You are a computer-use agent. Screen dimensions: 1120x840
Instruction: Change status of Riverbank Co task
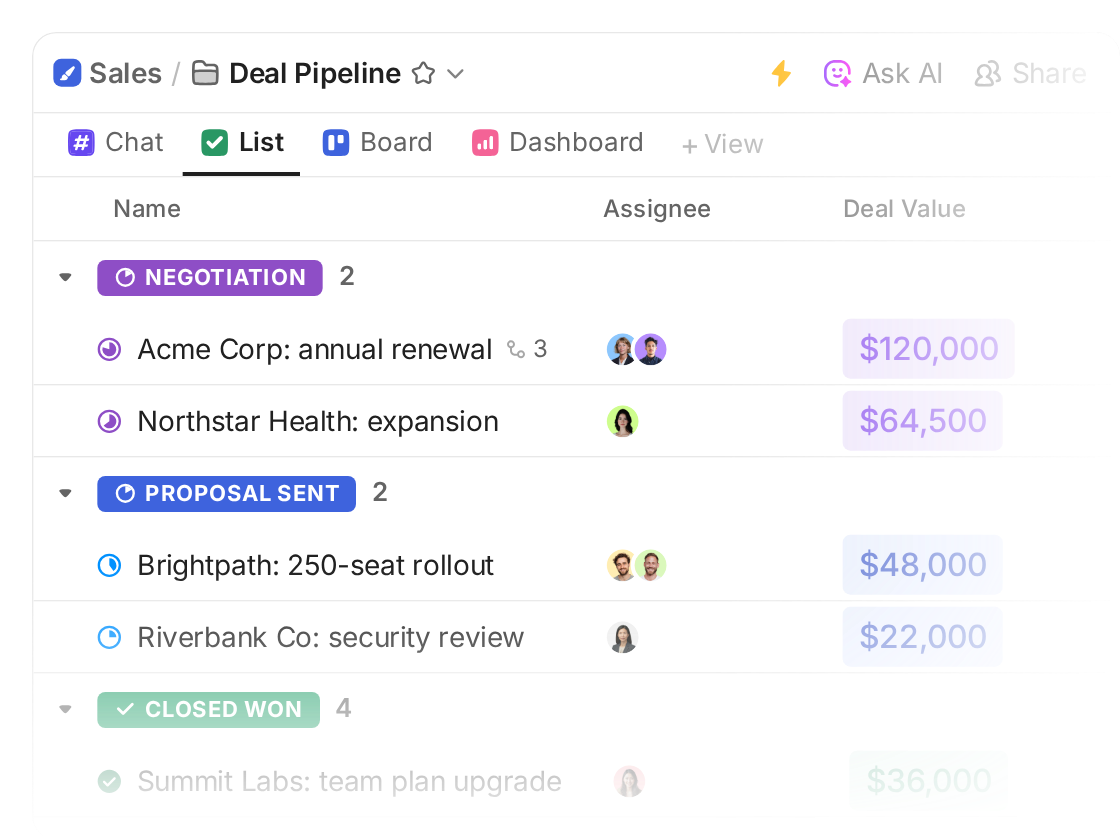point(109,637)
